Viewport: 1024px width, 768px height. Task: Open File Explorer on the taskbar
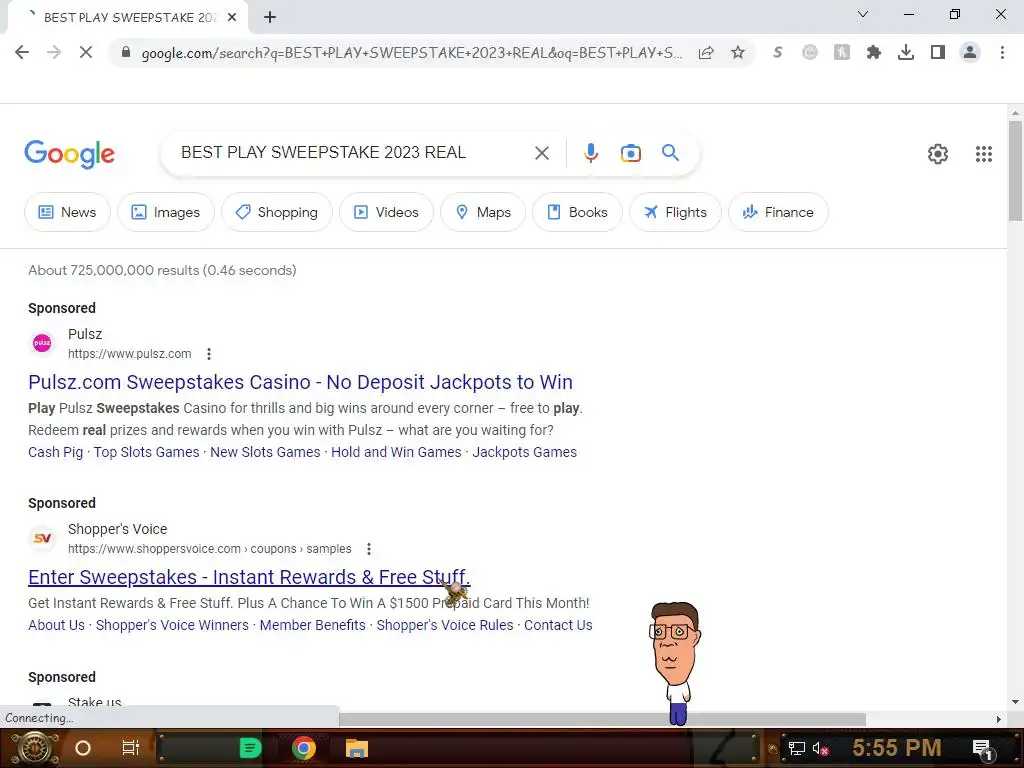tap(357, 748)
